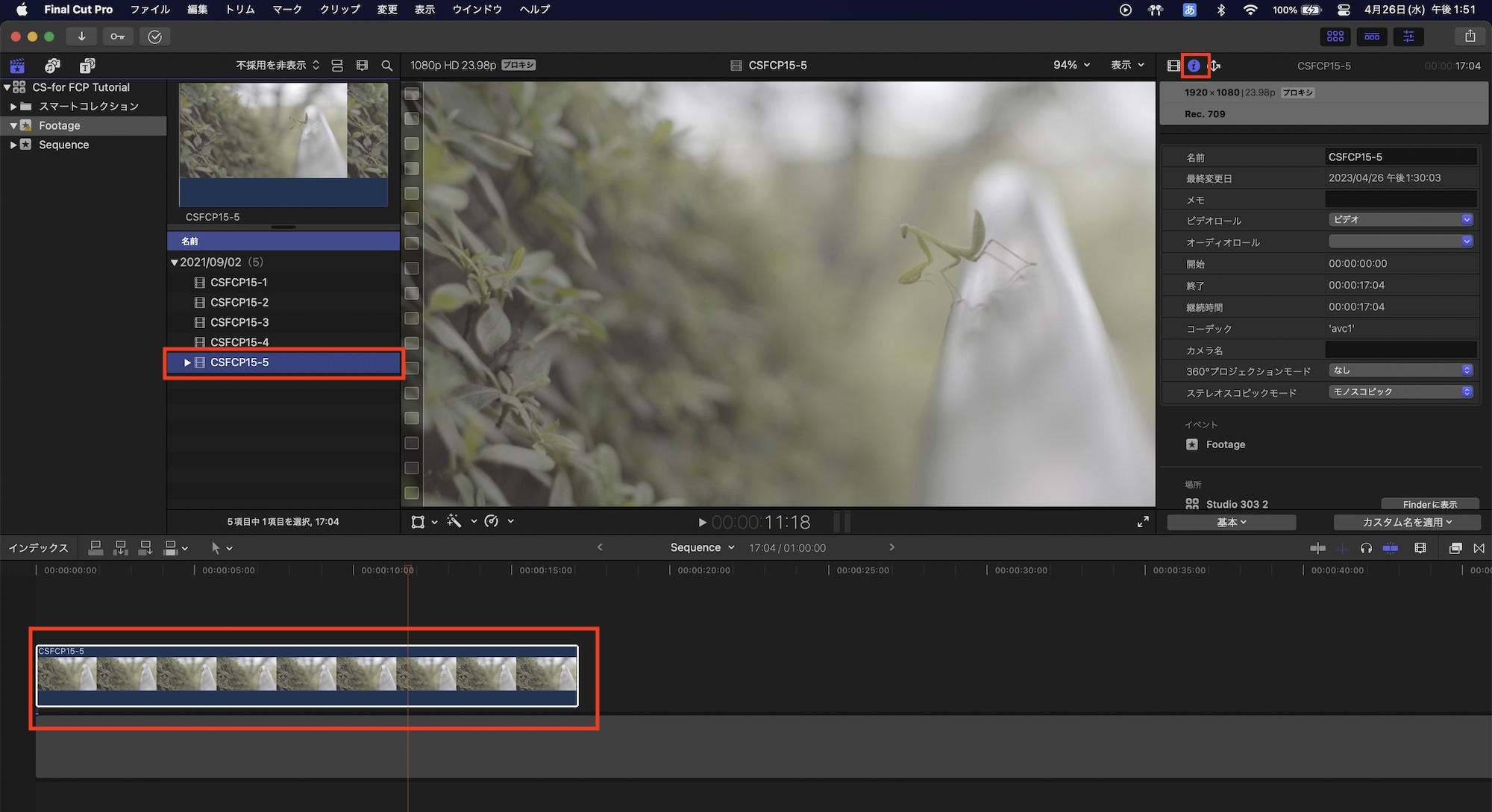
Task: Click the インデックス timeline index button
Action: [x=38, y=548]
